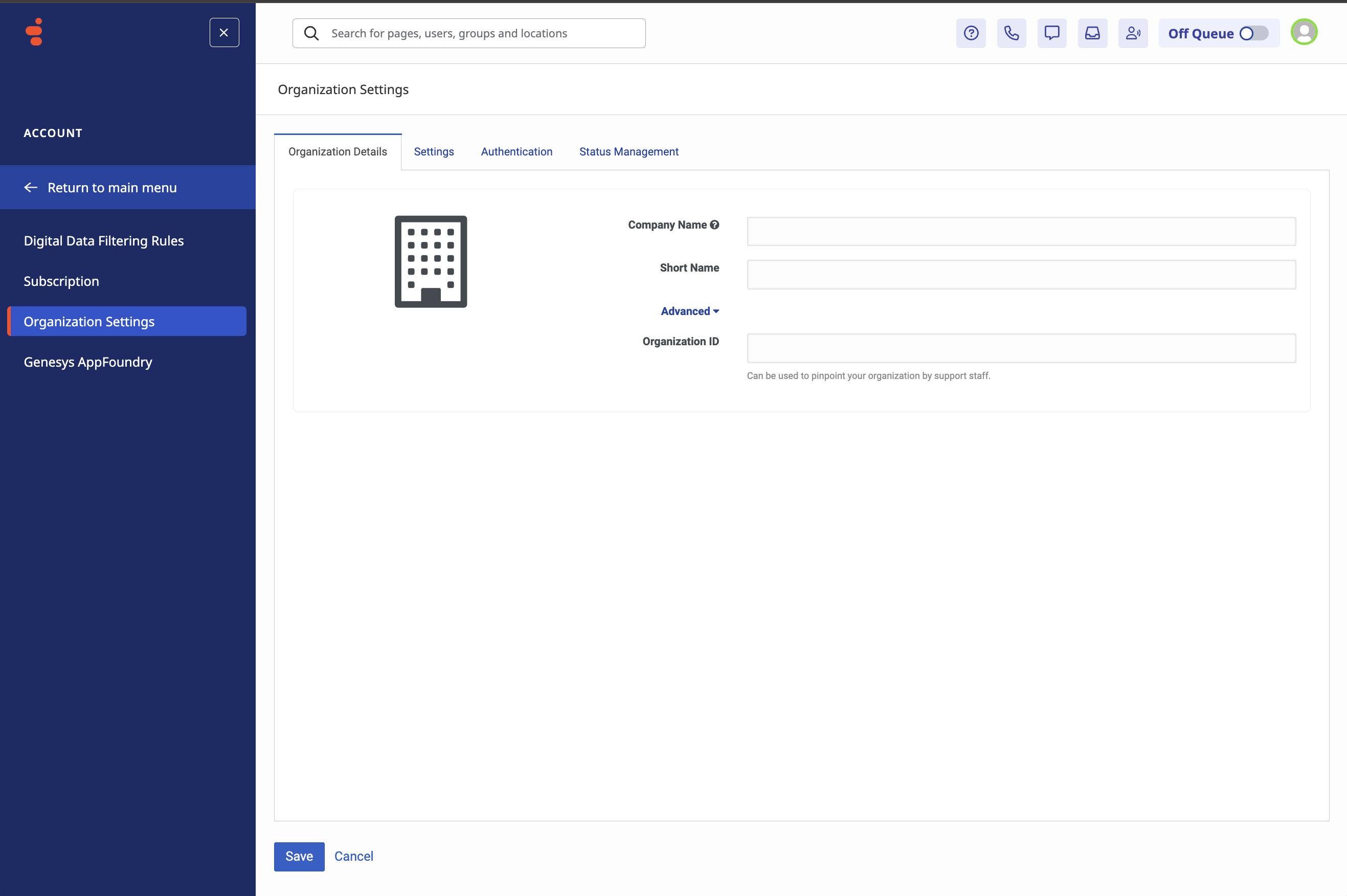1347x896 pixels.
Task: Click the Genesys logo icon
Action: click(x=34, y=32)
